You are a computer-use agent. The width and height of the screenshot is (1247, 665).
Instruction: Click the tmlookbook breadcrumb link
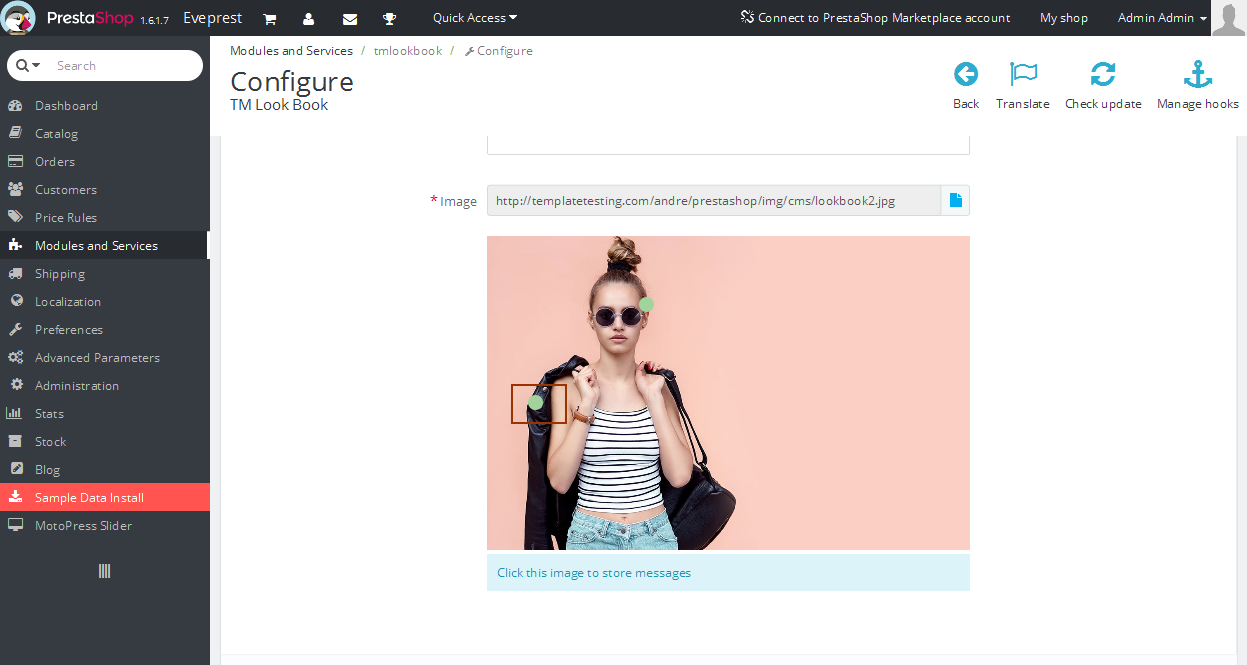click(408, 51)
